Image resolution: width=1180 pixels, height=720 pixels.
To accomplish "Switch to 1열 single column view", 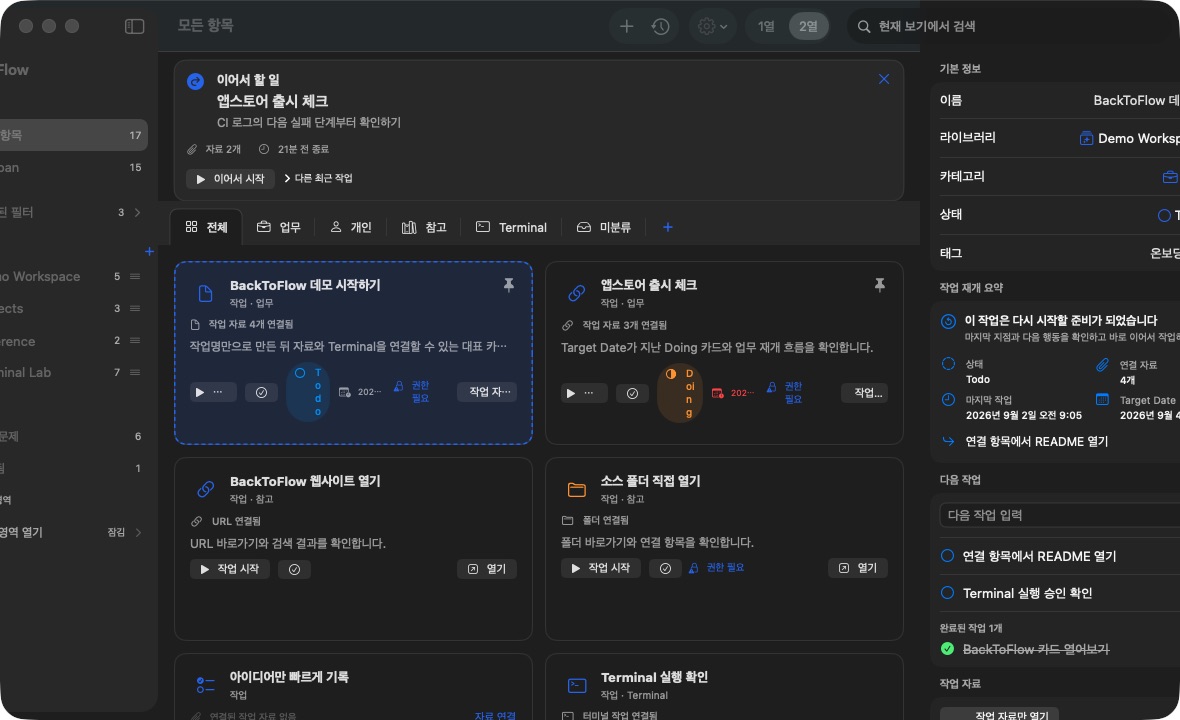I will [x=766, y=26].
